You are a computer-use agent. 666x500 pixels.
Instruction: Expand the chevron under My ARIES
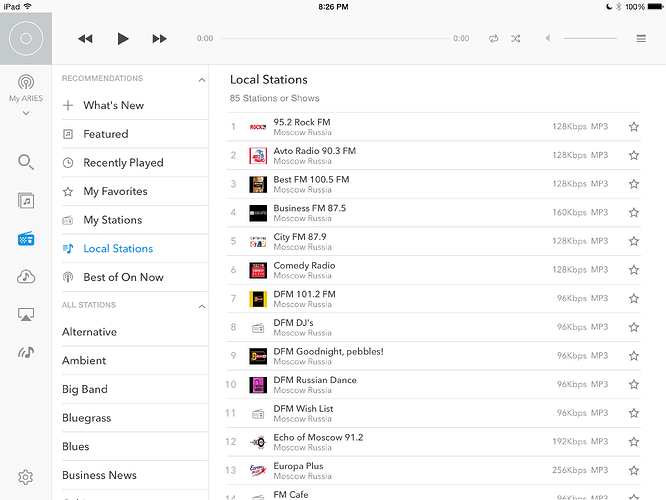click(x=26, y=113)
